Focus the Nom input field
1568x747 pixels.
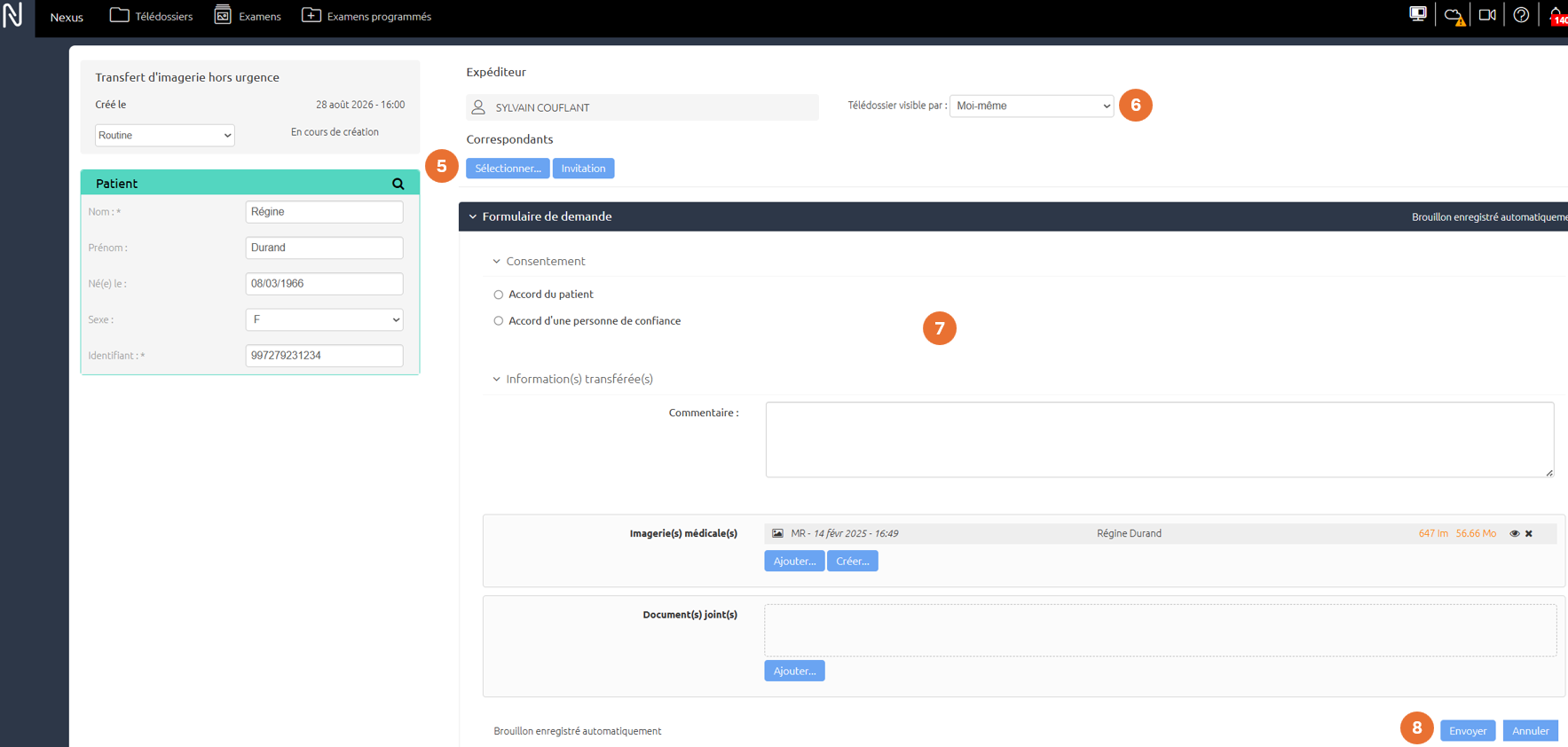click(324, 212)
